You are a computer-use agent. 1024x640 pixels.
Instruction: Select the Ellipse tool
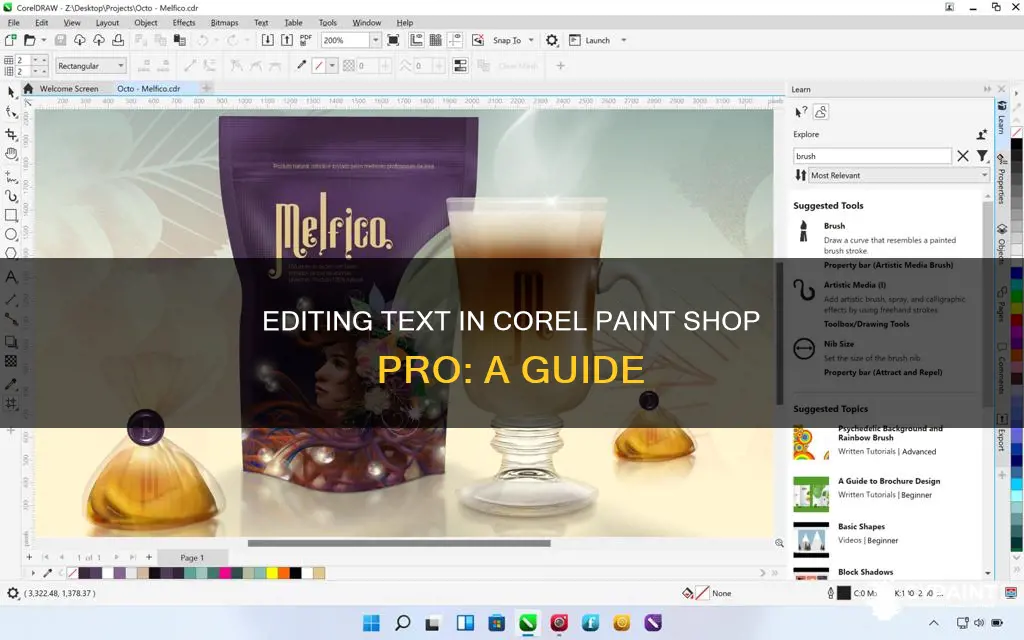click(x=11, y=234)
